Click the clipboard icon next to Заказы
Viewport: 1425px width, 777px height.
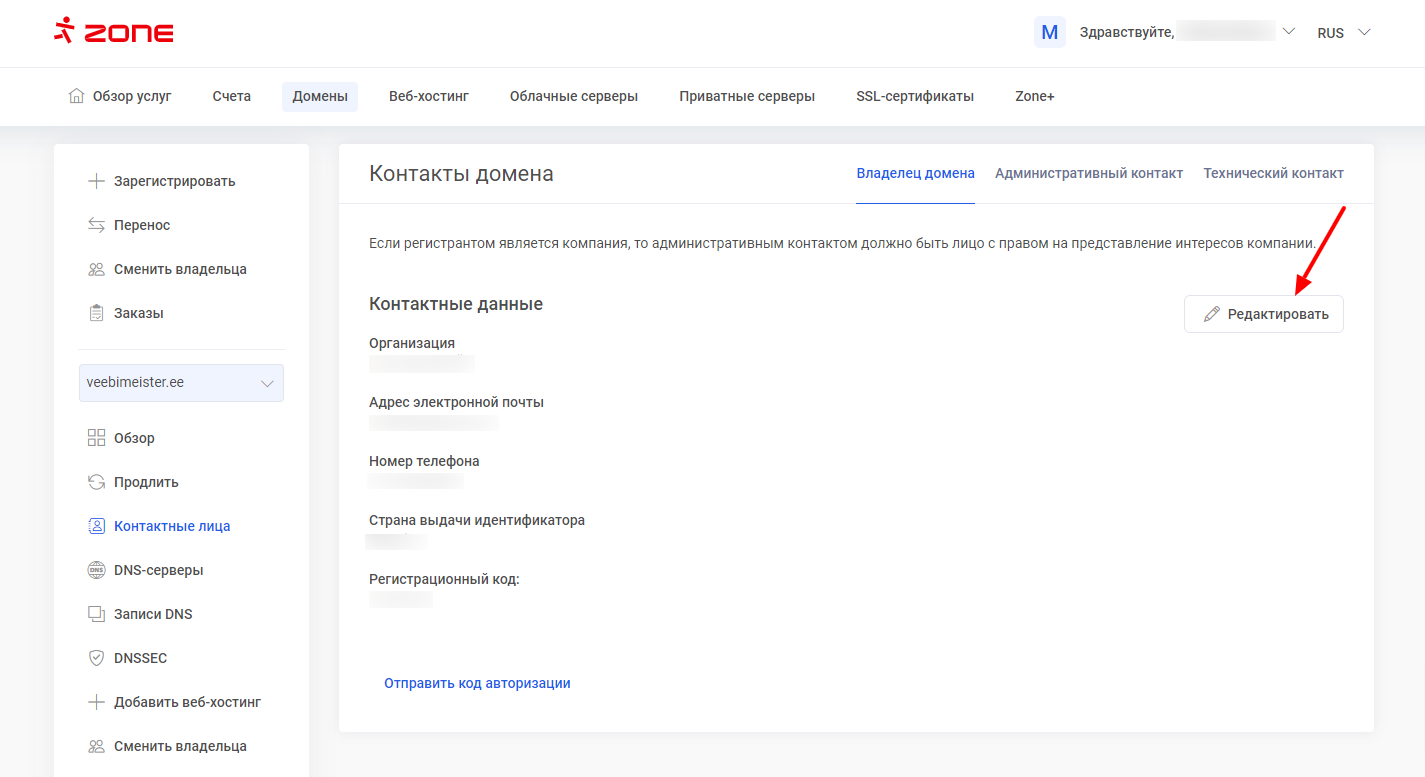pyautogui.click(x=96, y=313)
